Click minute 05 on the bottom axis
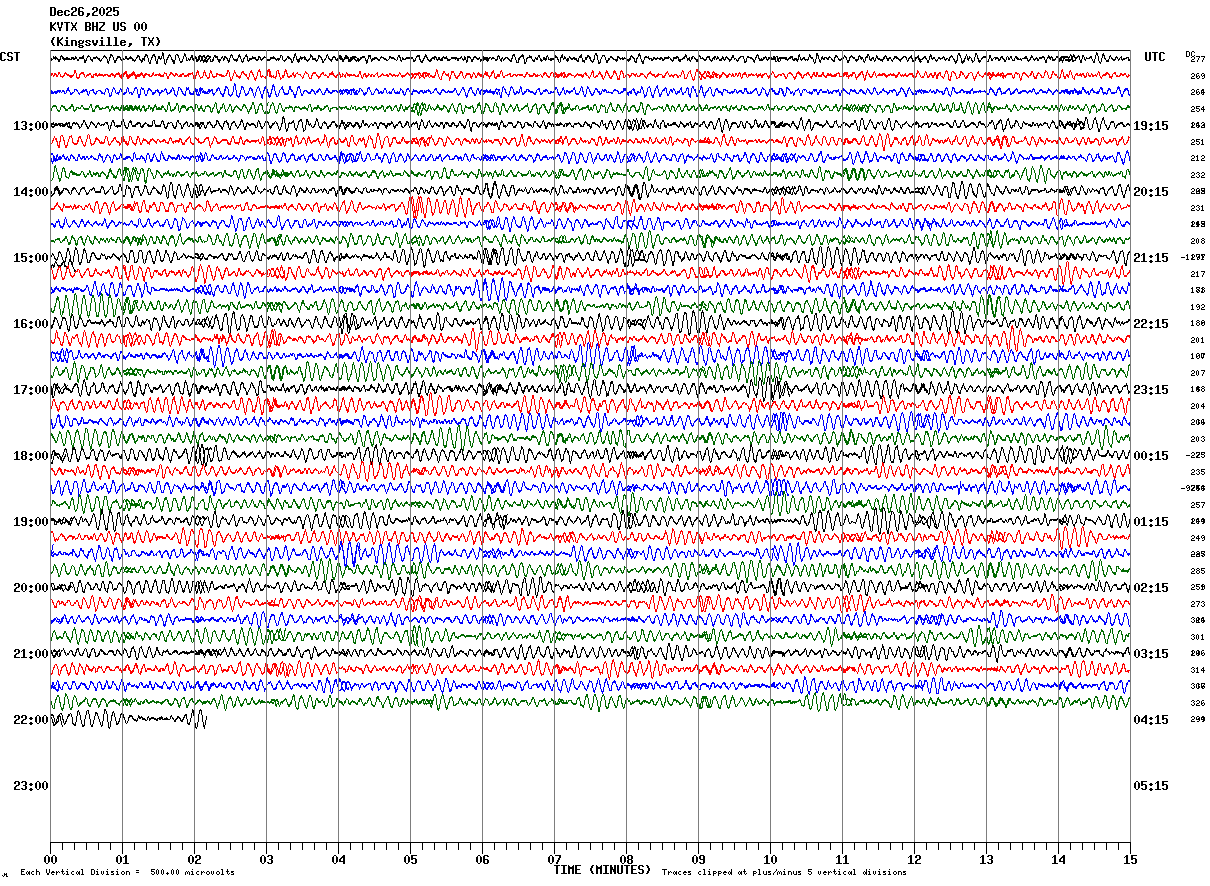 (x=410, y=859)
